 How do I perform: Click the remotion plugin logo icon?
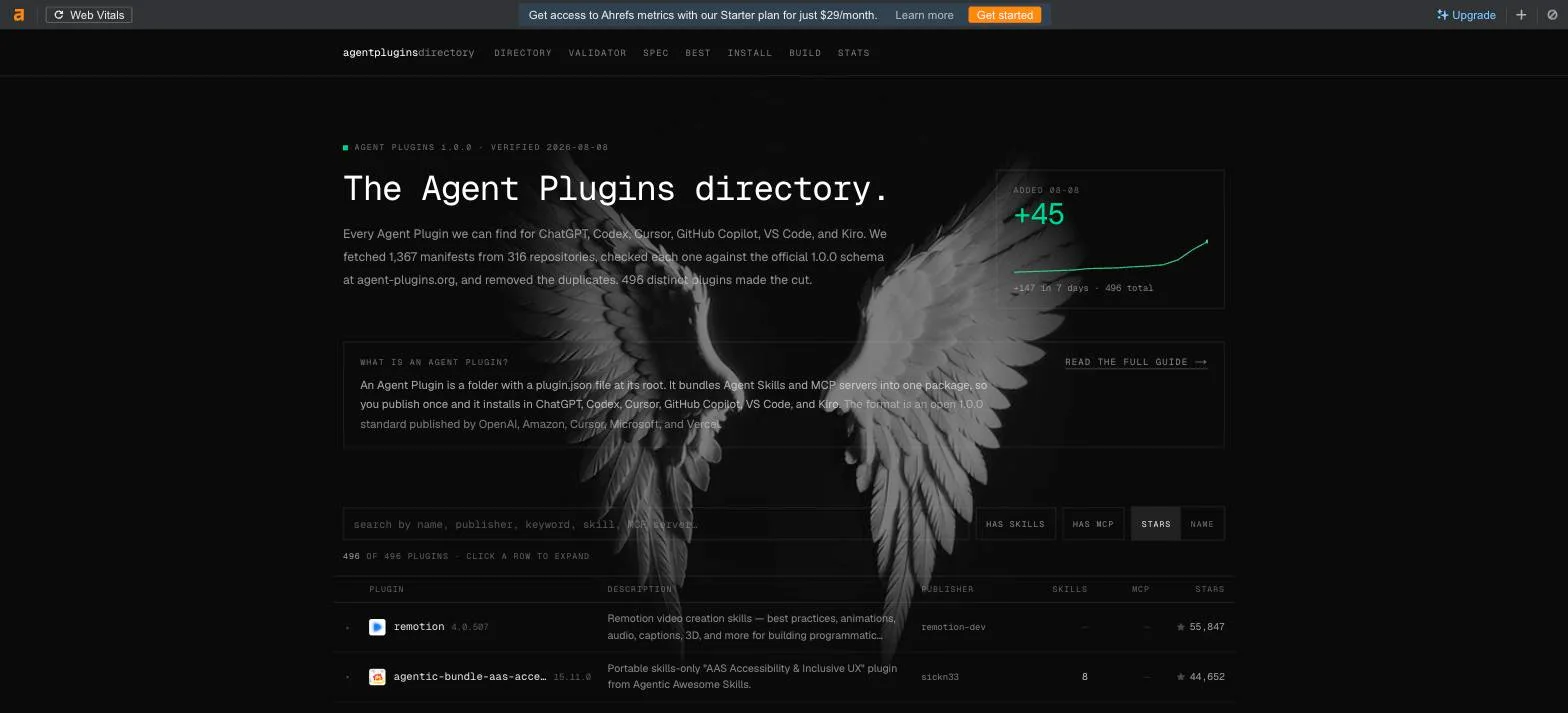point(377,627)
